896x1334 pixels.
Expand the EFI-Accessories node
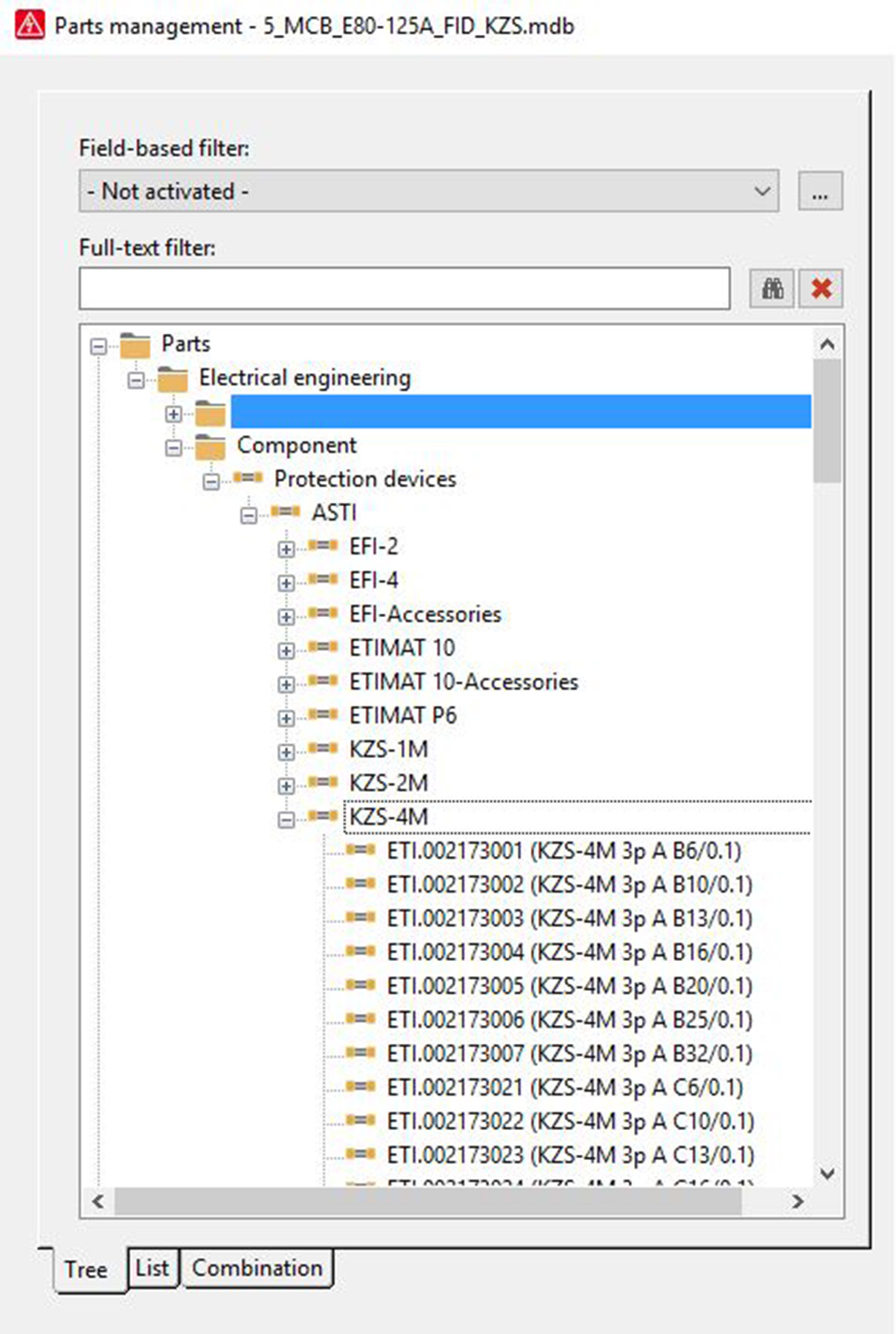(286, 617)
